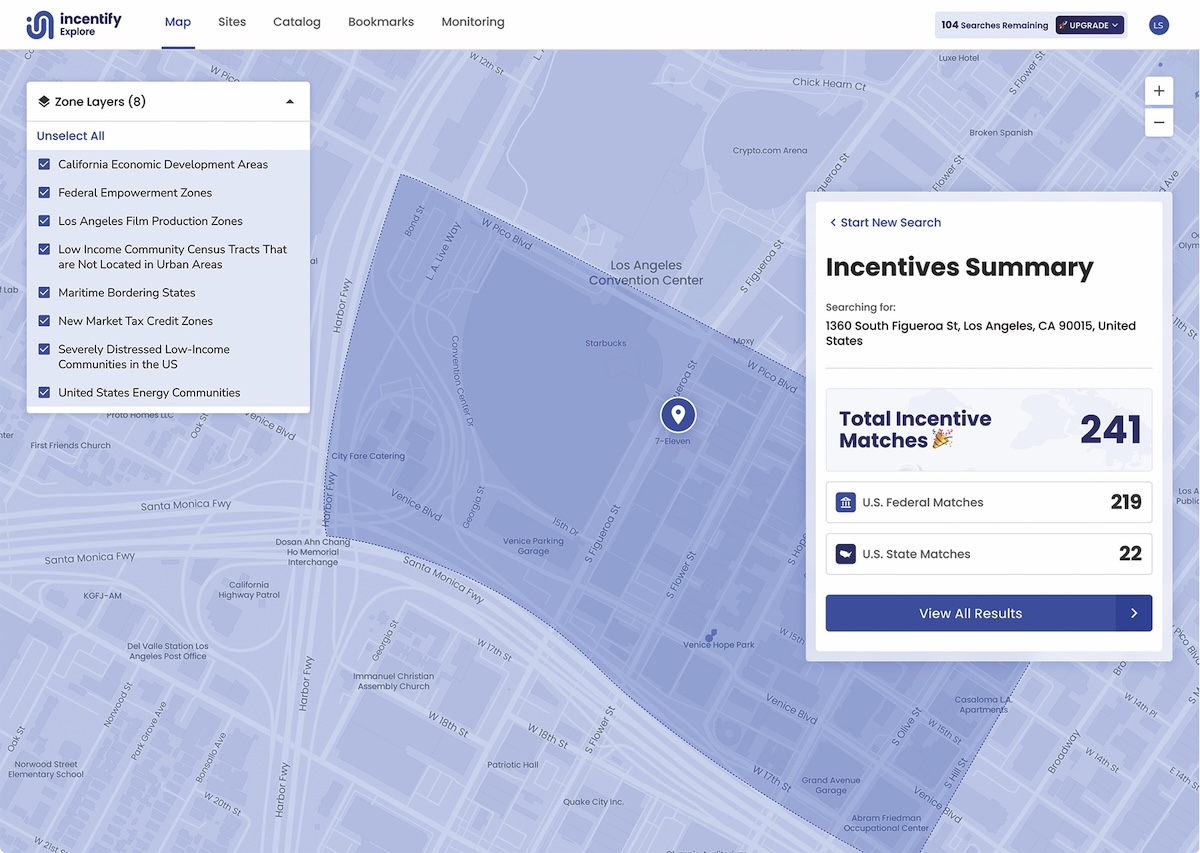Open the Upgrade dropdown menu

1089,25
